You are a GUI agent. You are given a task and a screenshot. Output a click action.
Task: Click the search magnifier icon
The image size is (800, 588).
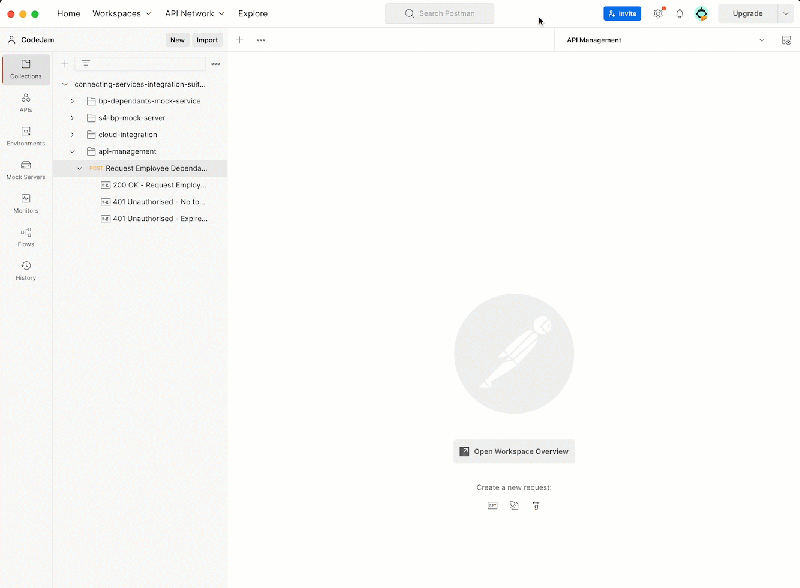click(409, 13)
